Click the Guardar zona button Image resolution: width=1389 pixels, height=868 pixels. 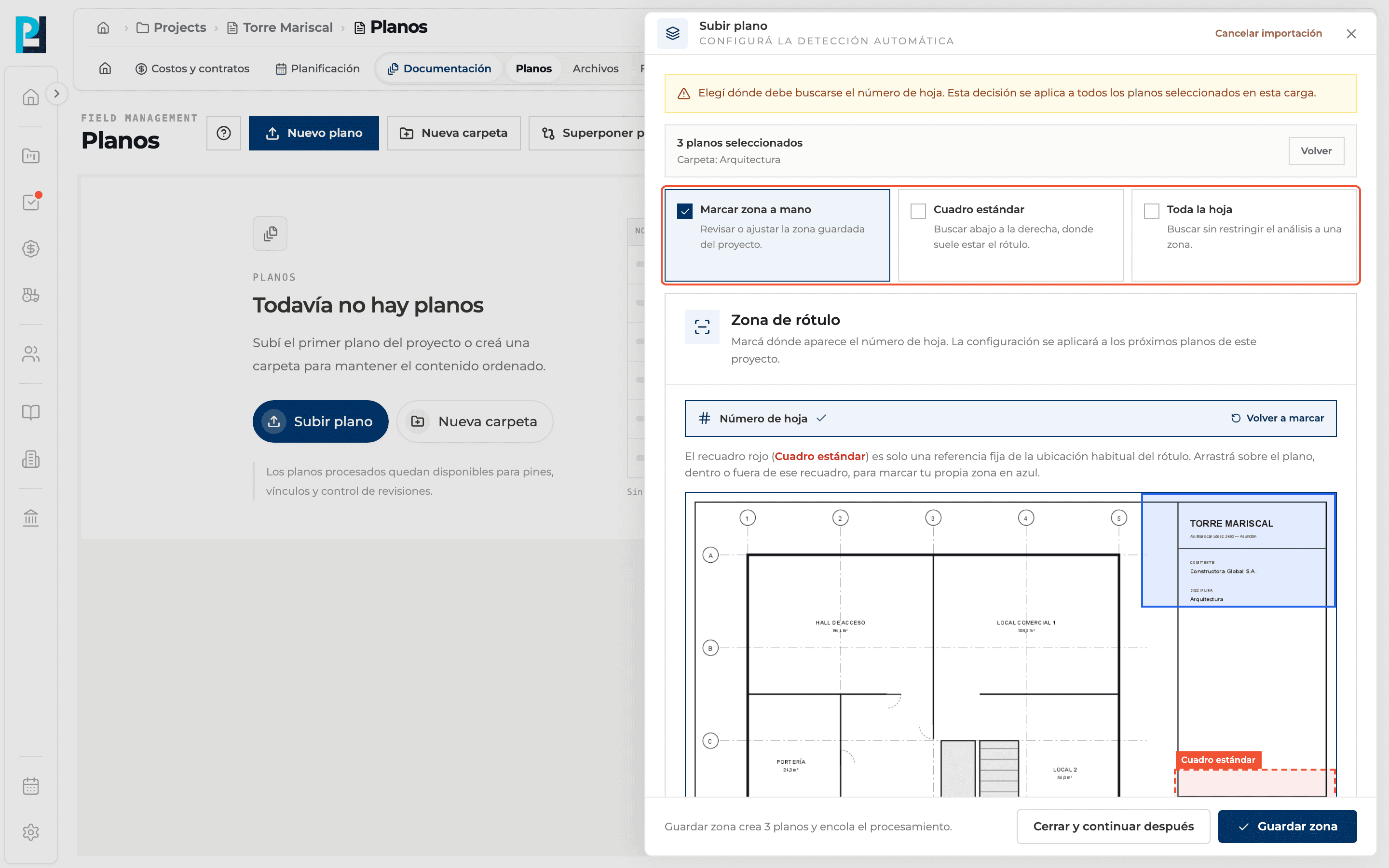click(1287, 826)
